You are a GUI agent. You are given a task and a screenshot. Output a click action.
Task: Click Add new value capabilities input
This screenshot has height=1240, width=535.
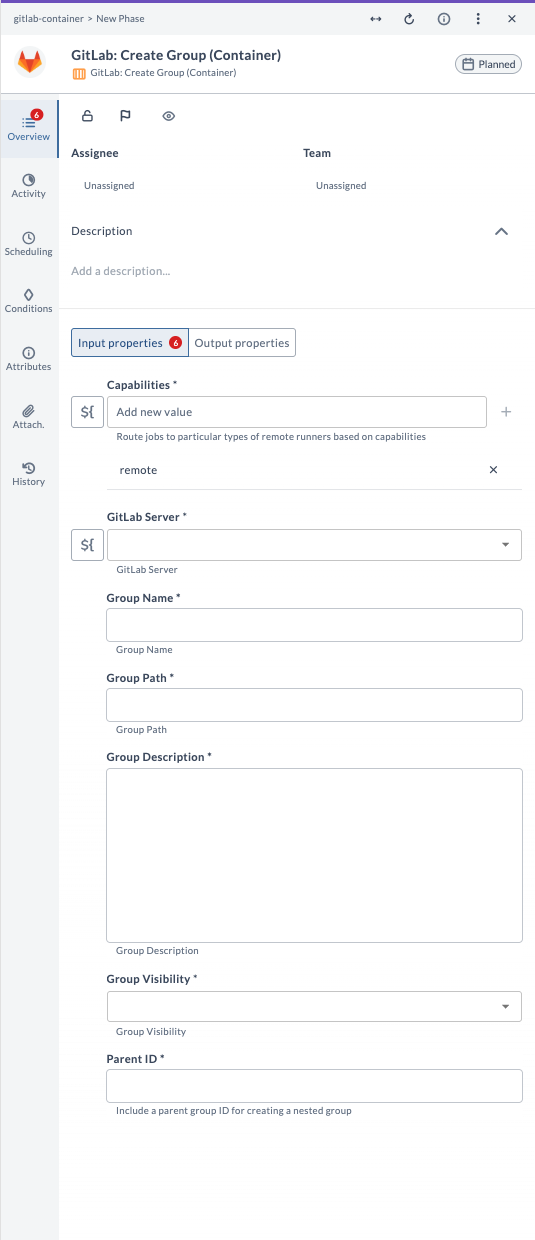297,412
